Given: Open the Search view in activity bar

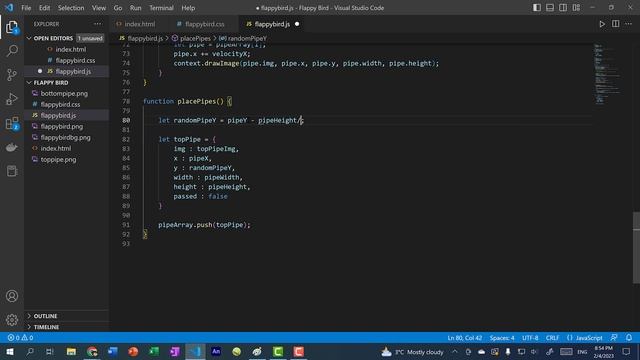Looking at the screenshot, I should coord(12,51).
